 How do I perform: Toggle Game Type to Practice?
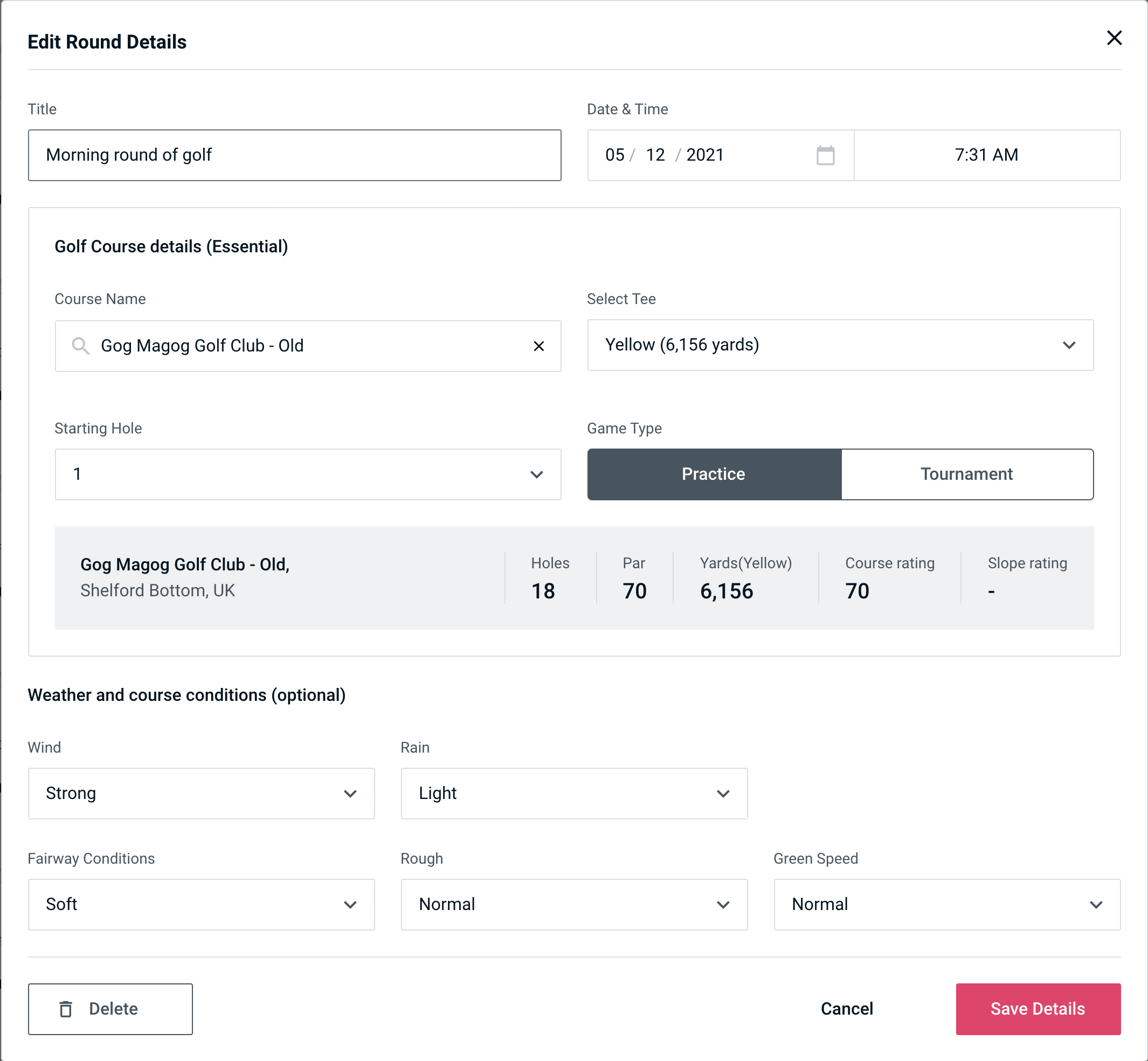coord(713,474)
